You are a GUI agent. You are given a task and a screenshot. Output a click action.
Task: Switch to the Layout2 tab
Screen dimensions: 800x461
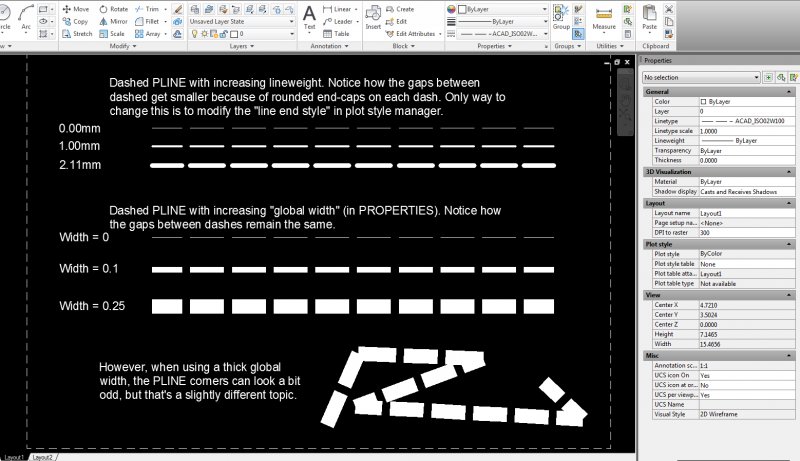[42, 457]
